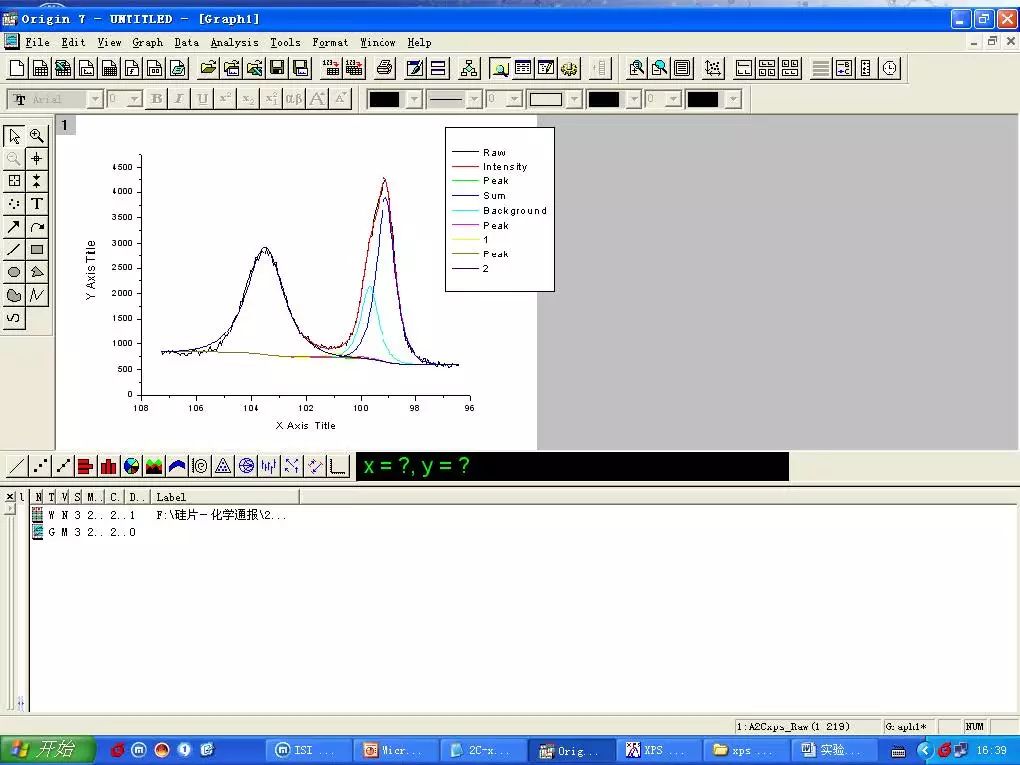Open the Tools menu
The image size is (1020, 765).
pyautogui.click(x=286, y=42)
